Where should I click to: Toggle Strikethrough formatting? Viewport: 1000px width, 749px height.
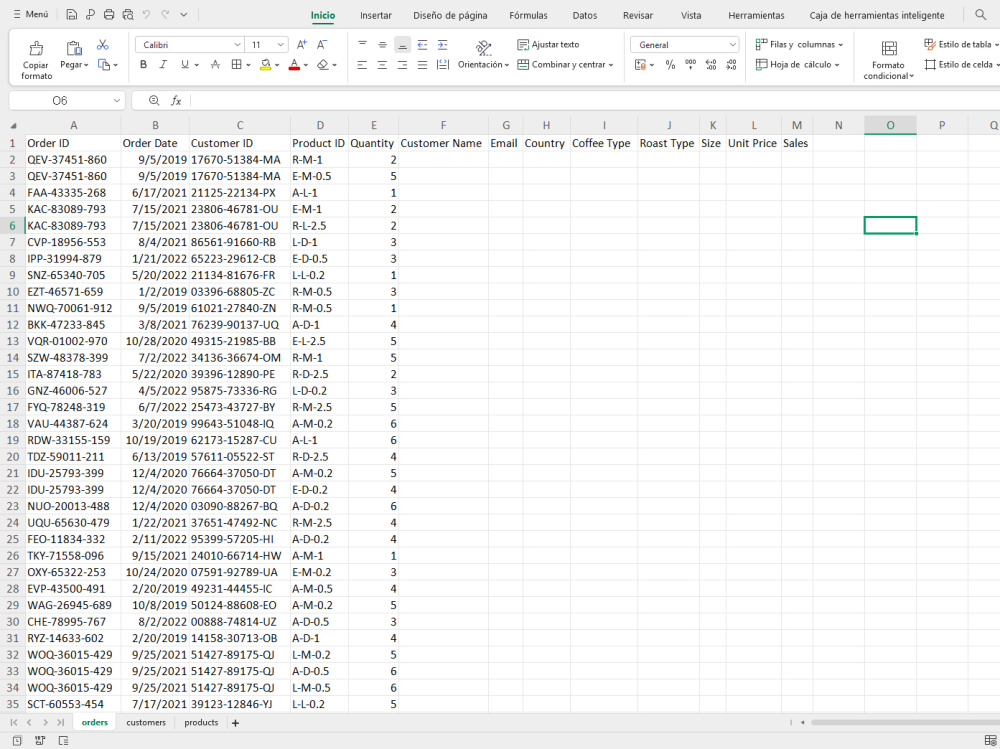click(x=216, y=64)
